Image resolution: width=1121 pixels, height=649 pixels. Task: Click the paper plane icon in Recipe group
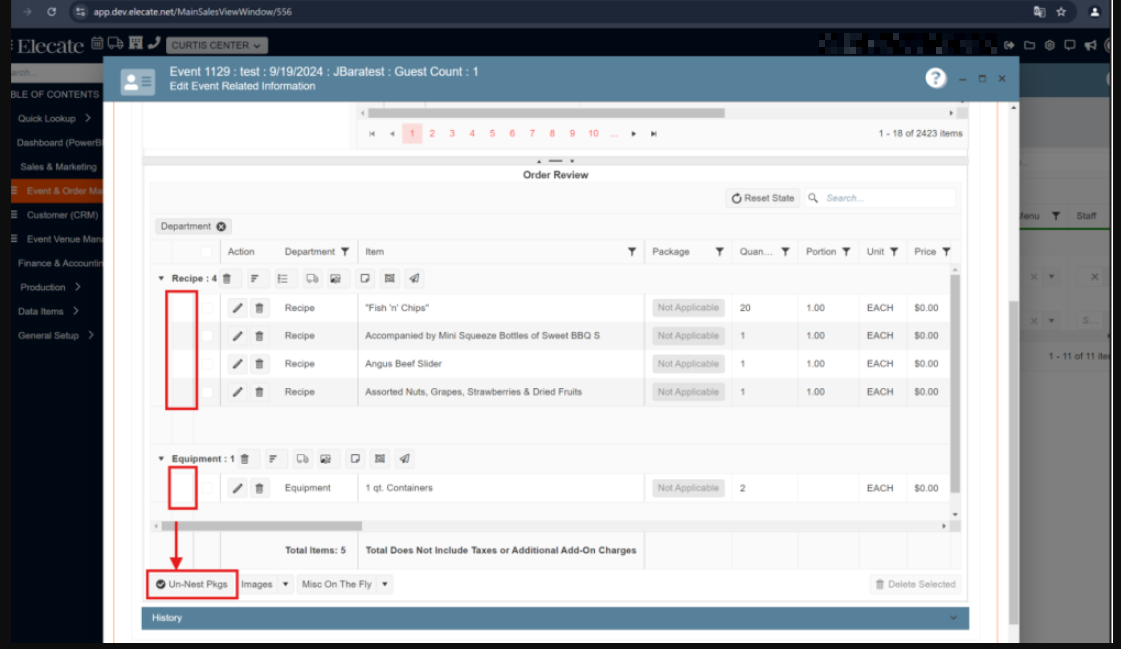(x=414, y=279)
